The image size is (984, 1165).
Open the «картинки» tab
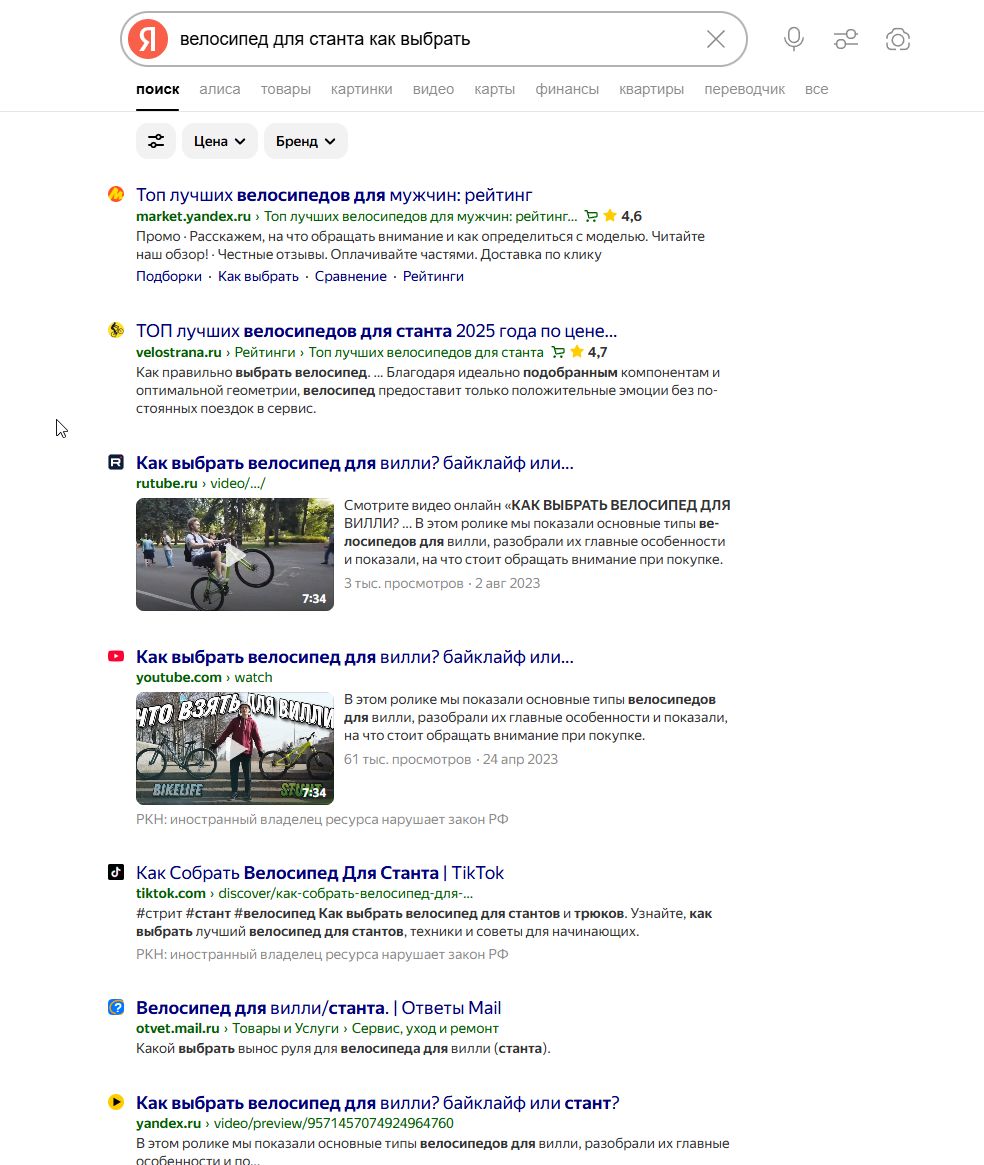pyautogui.click(x=361, y=89)
